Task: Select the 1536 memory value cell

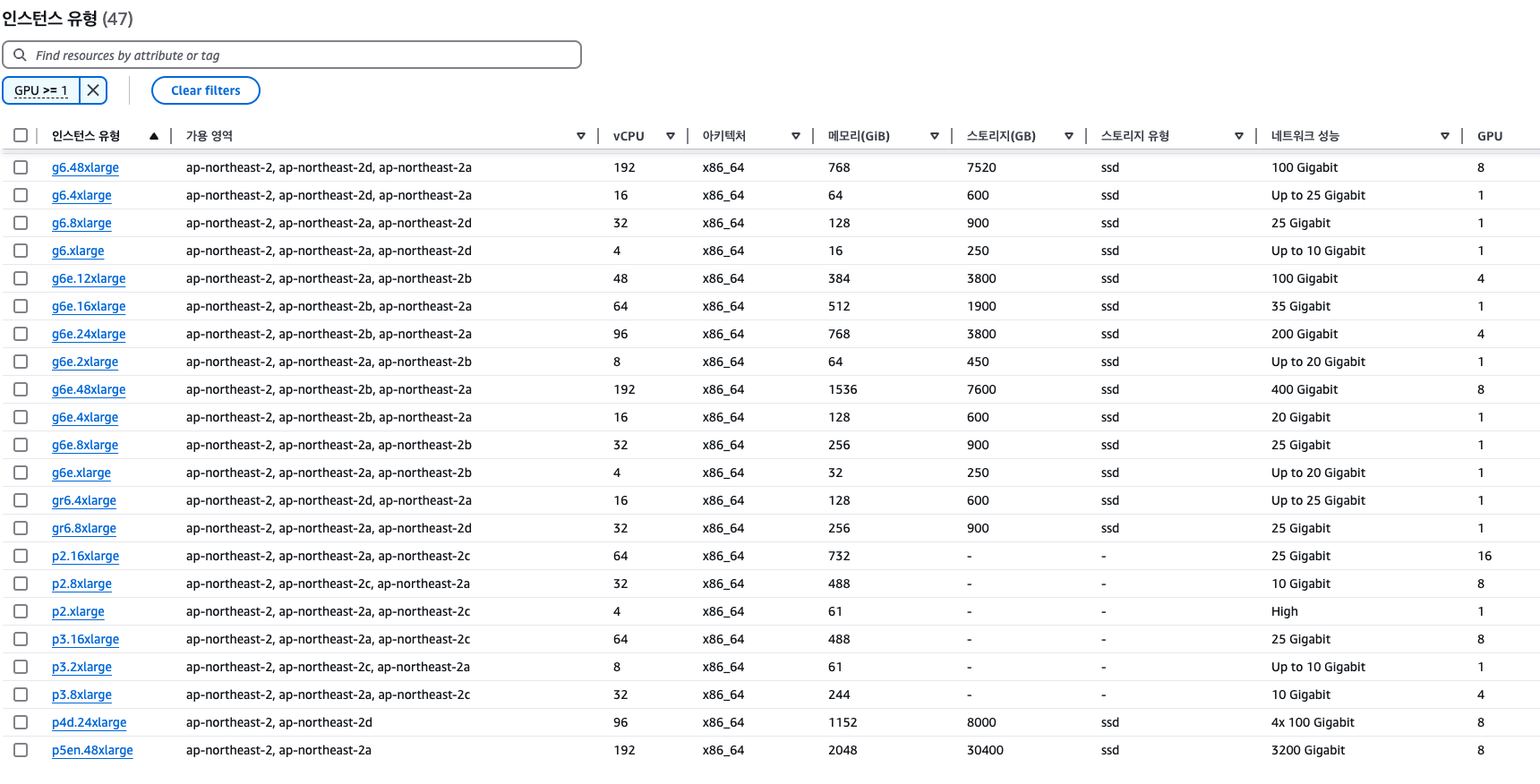Action: (843, 389)
